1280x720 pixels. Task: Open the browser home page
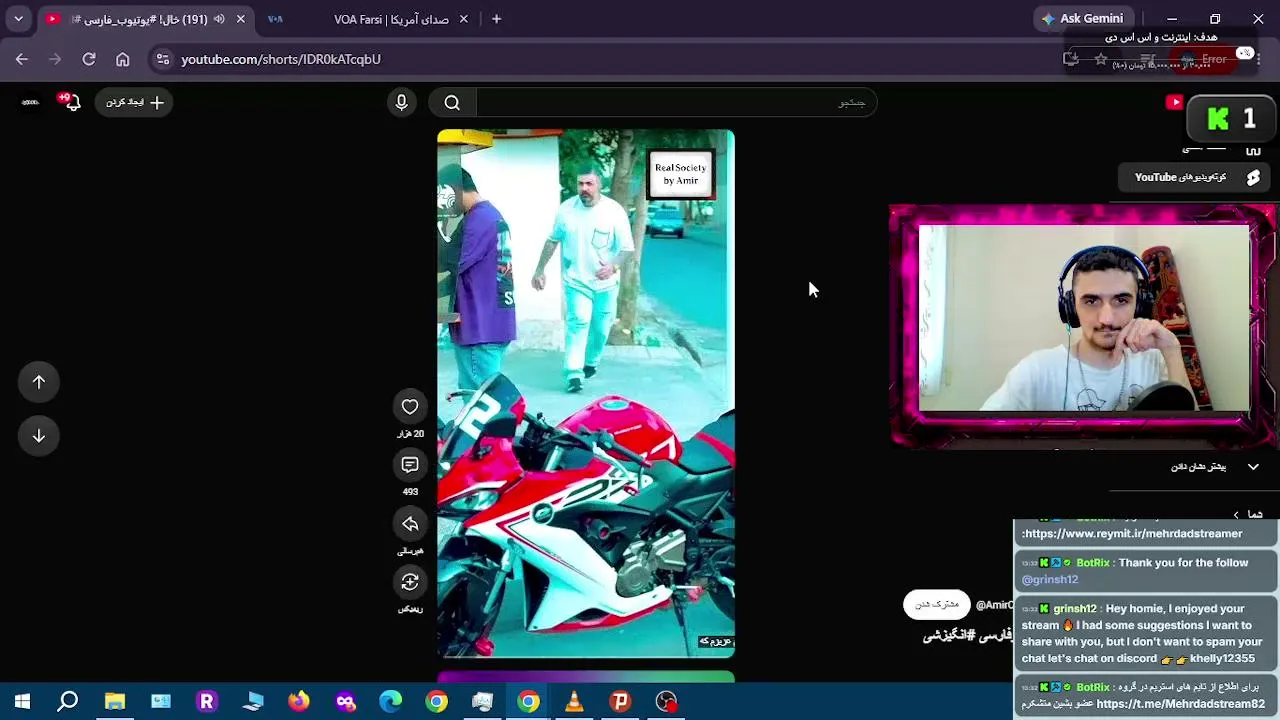[123, 59]
